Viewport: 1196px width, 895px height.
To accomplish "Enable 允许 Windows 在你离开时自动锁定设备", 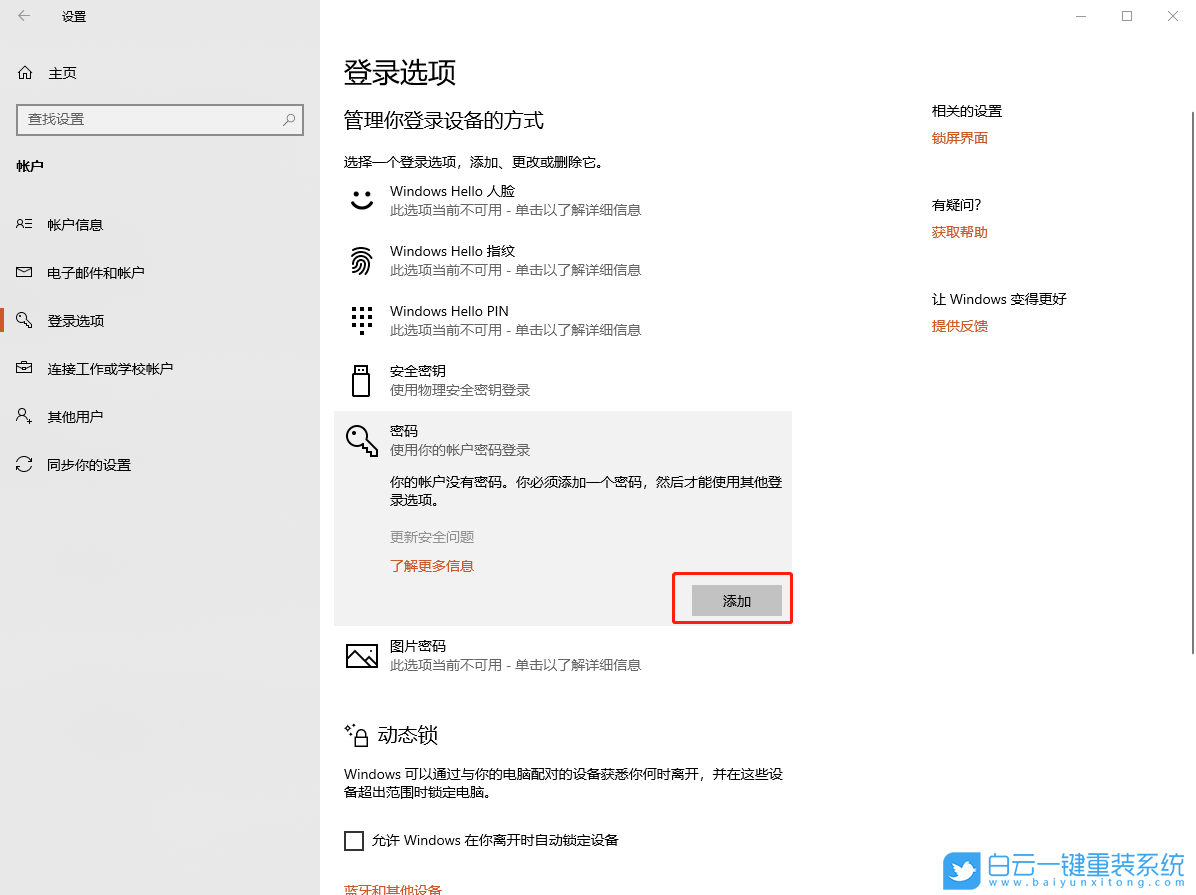I will 354,841.
